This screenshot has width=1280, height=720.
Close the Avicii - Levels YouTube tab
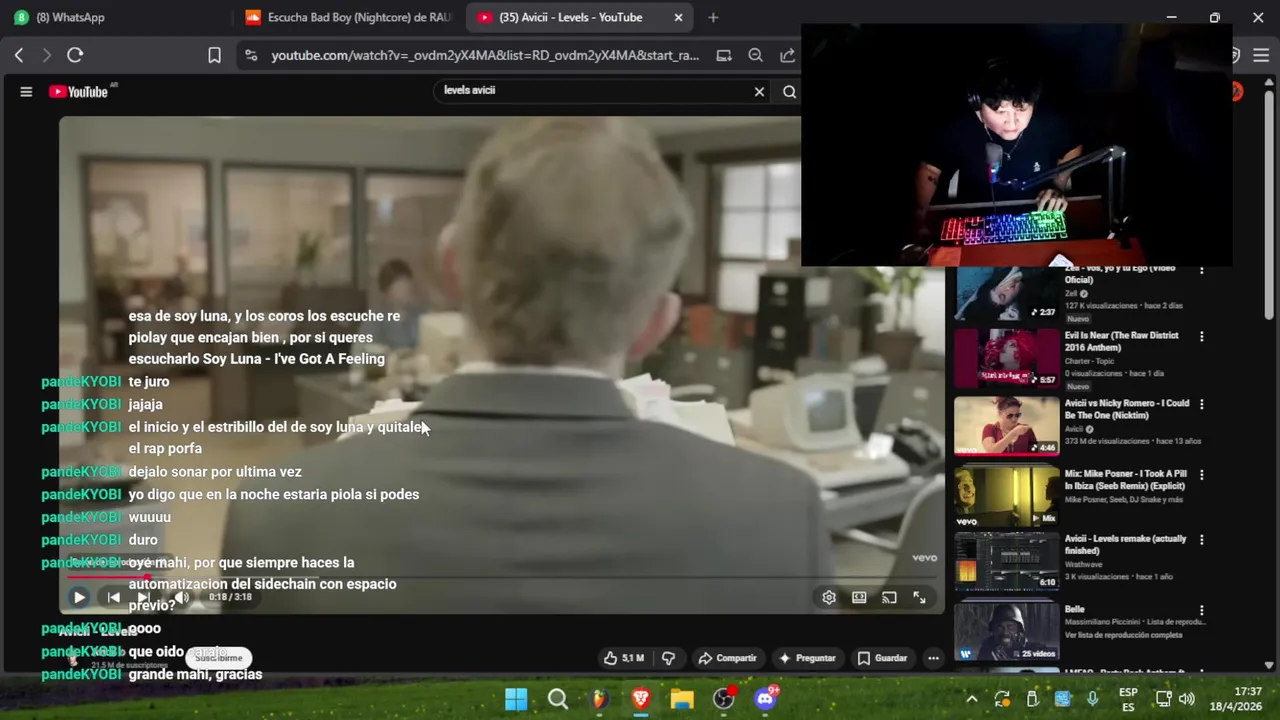pyautogui.click(x=678, y=17)
